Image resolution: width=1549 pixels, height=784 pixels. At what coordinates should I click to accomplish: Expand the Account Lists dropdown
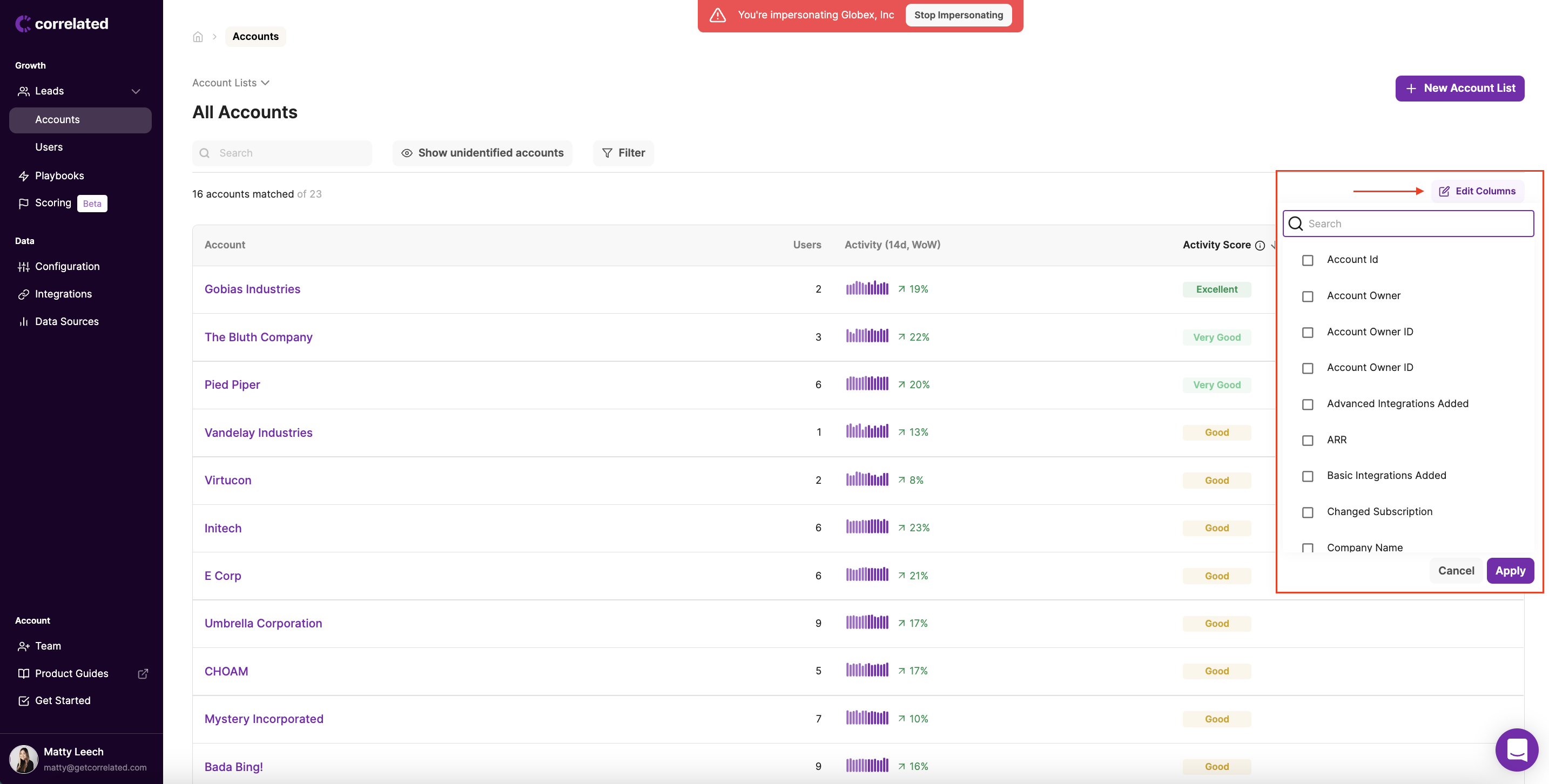click(x=230, y=83)
